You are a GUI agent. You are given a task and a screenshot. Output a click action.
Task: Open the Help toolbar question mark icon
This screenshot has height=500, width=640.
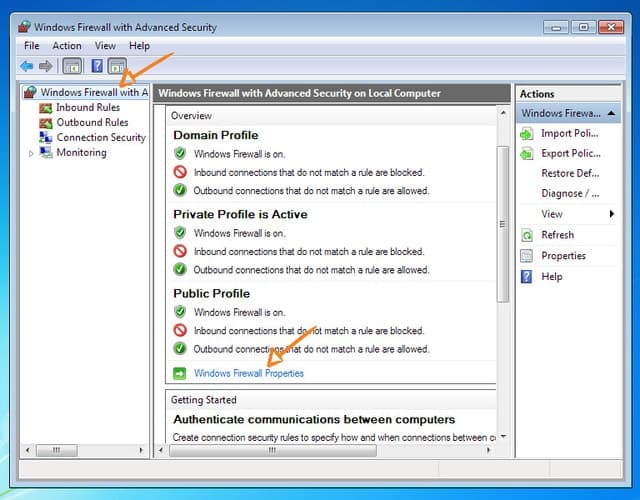coord(97,66)
